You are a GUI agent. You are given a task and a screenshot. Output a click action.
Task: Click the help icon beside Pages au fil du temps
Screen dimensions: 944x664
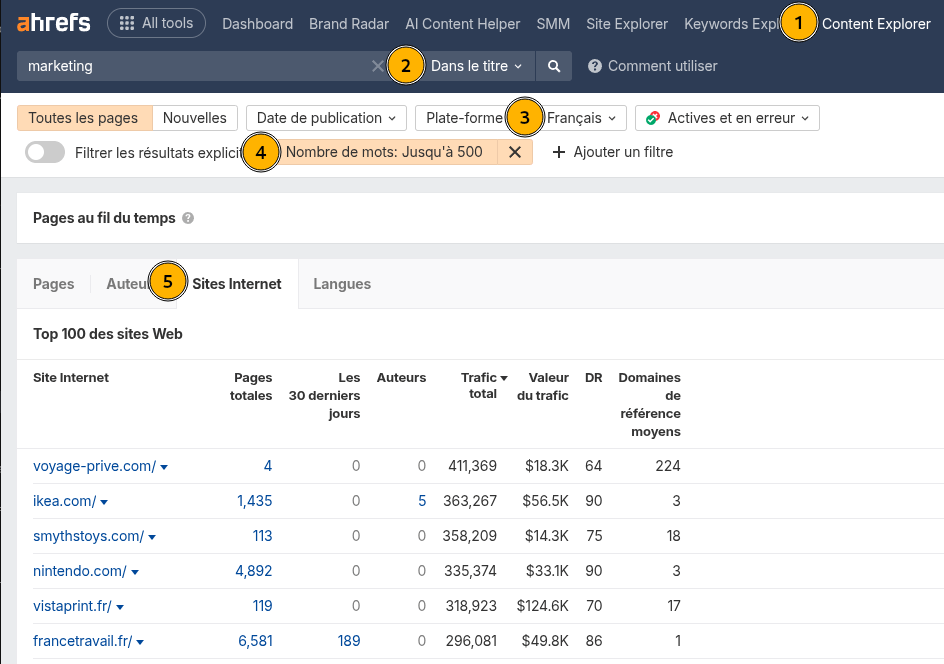pos(188,216)
